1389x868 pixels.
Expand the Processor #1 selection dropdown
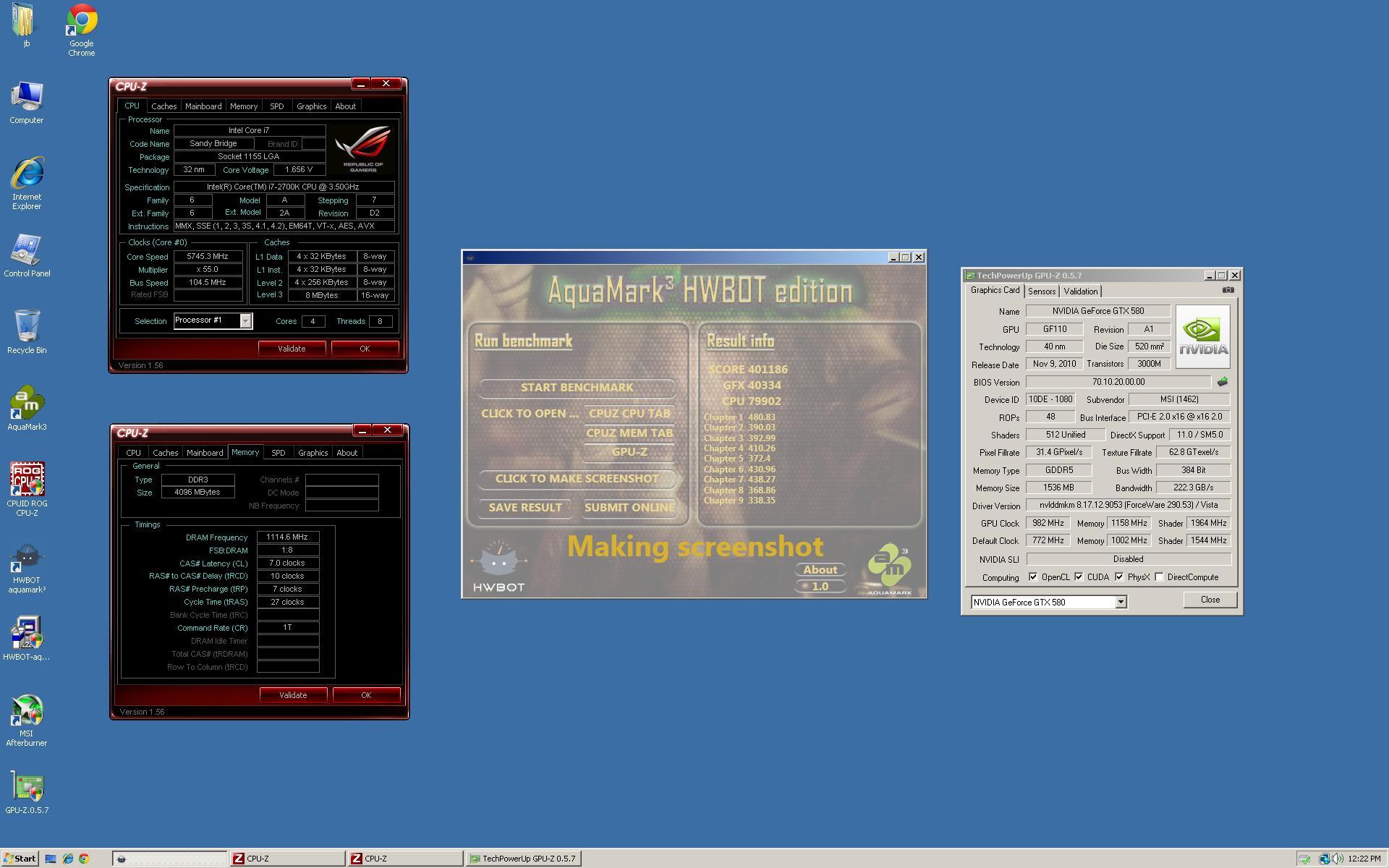tap(245, 320)
